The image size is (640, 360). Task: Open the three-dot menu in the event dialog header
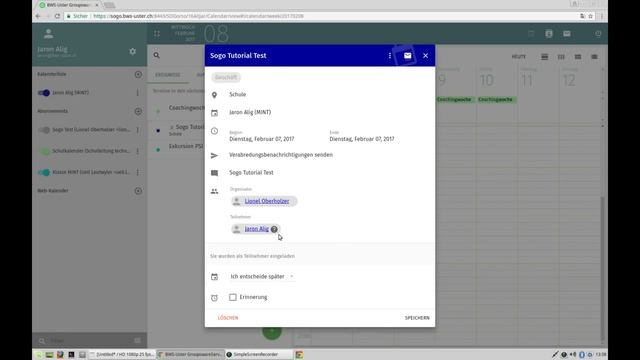[x=389, y=56]
